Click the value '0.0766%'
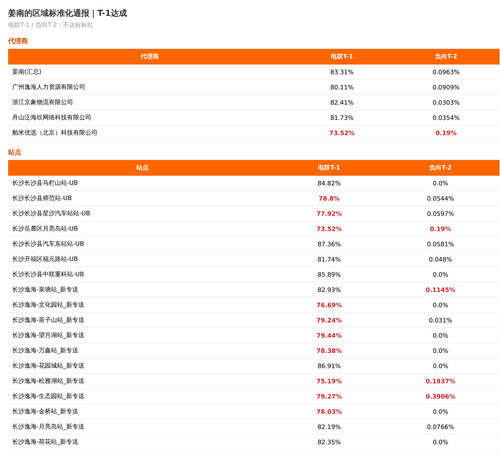500x458 pixels. tap(440, 427)
